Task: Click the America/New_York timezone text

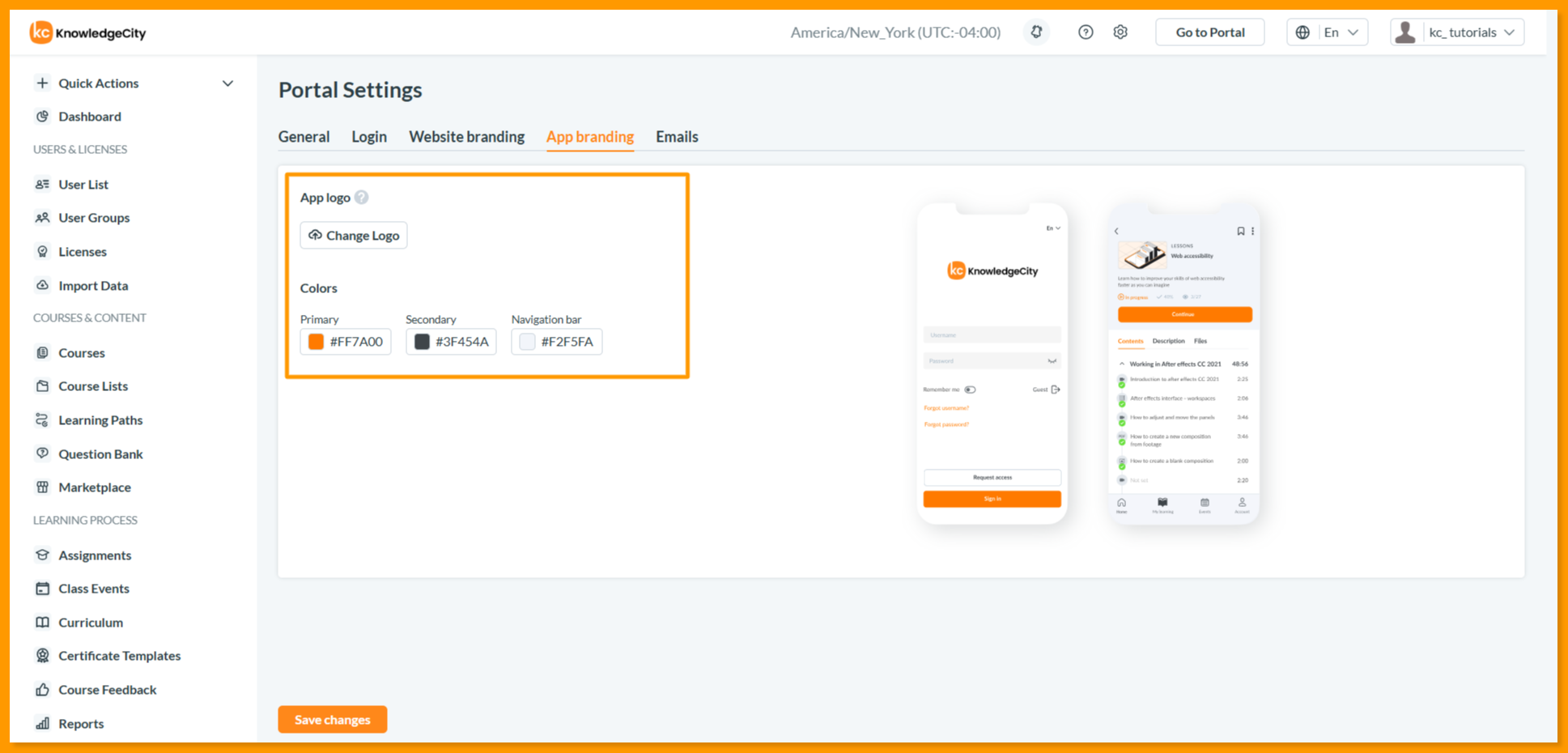Action: point(895,32)
